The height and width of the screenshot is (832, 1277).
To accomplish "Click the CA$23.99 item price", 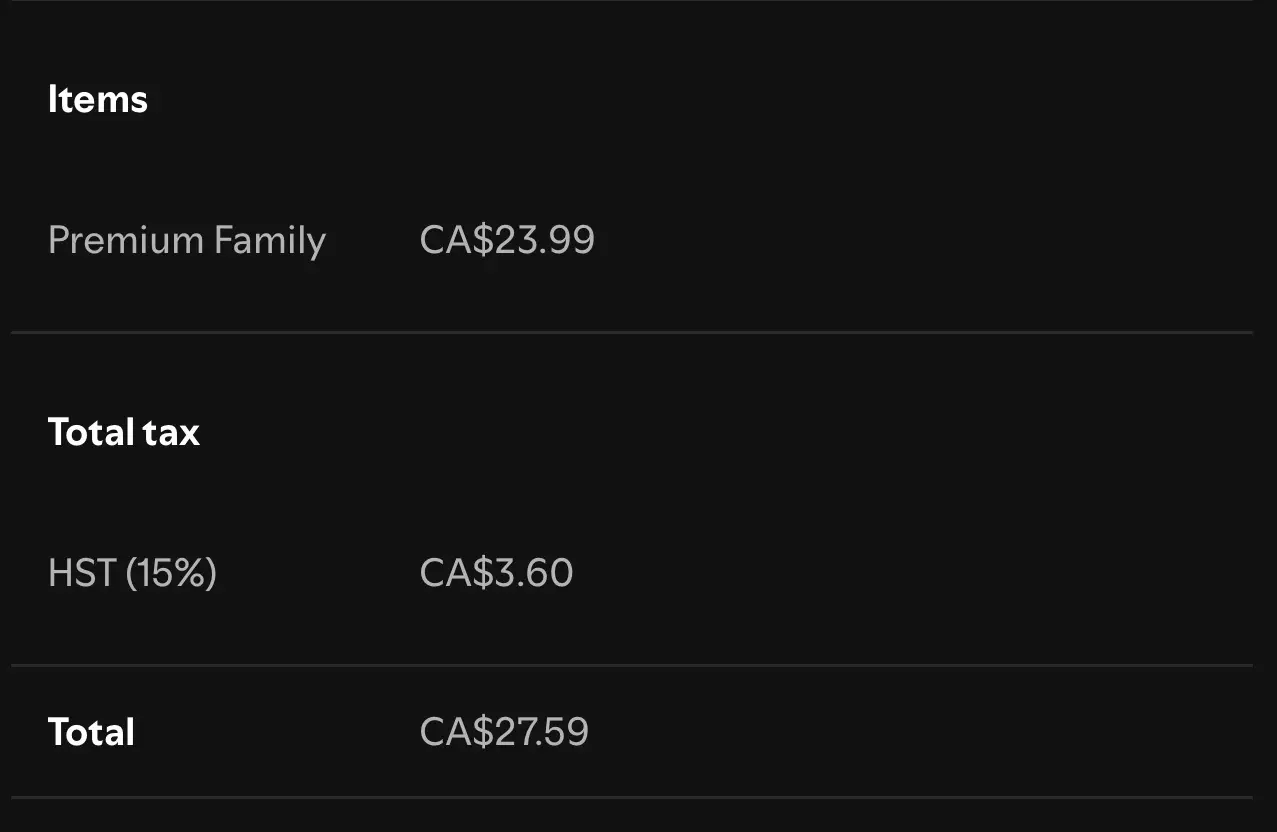I will coord(507,240).
